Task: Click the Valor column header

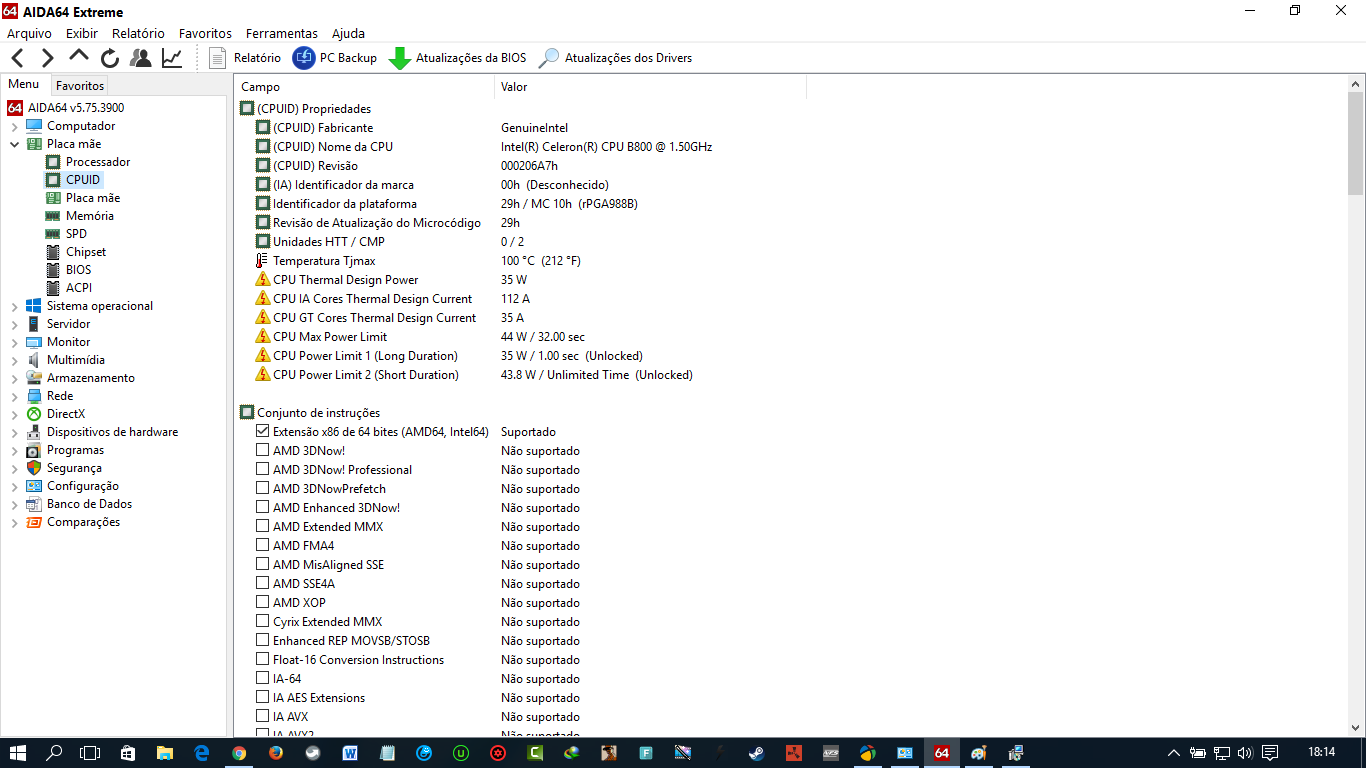Action: [650, 87]
